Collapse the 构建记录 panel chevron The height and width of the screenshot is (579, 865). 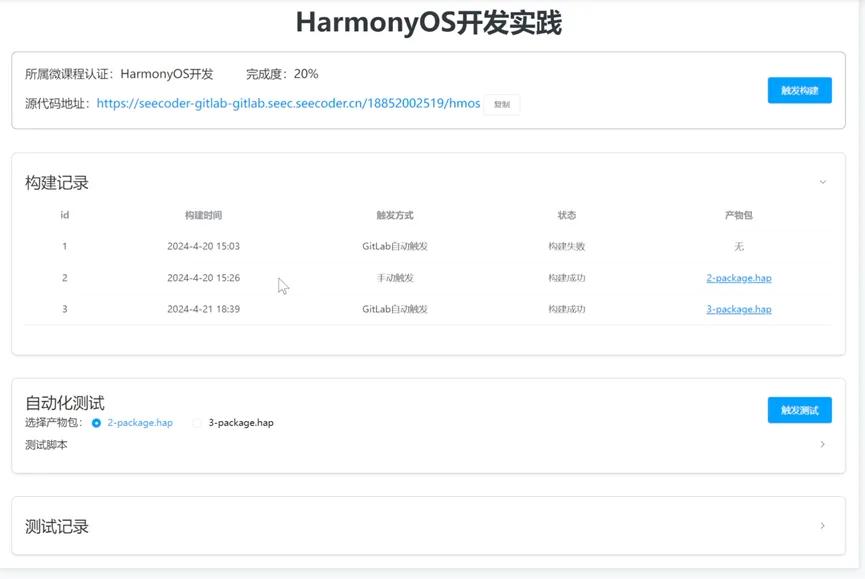pos(823,182)
